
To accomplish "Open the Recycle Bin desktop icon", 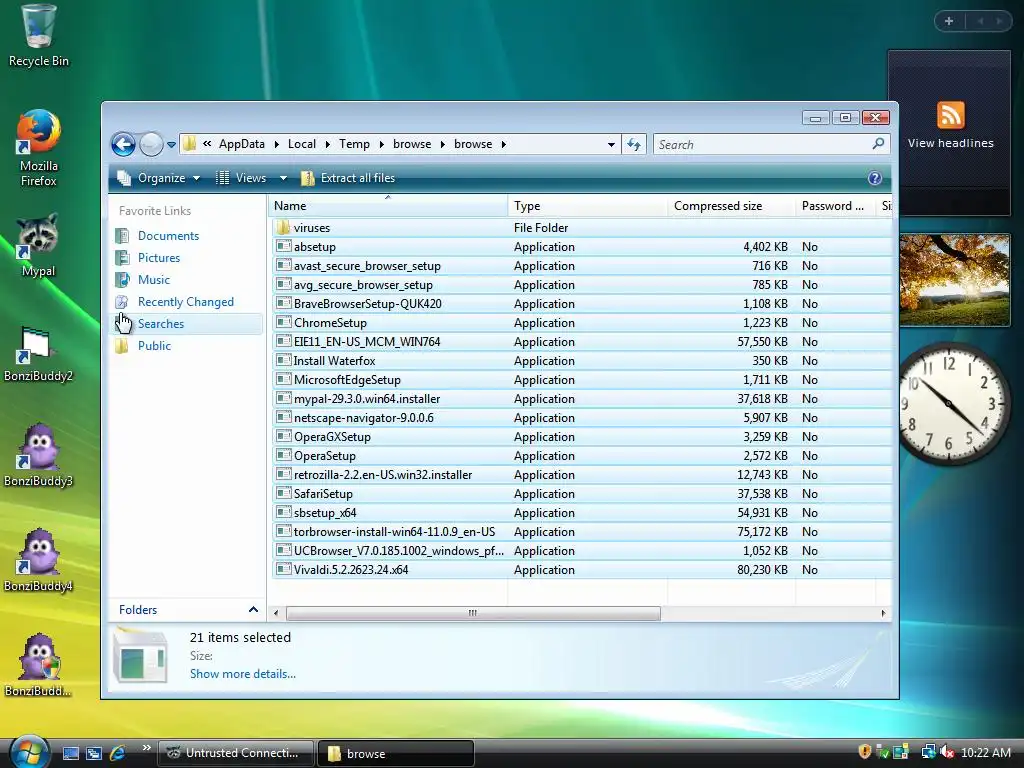I will (39, 36).
